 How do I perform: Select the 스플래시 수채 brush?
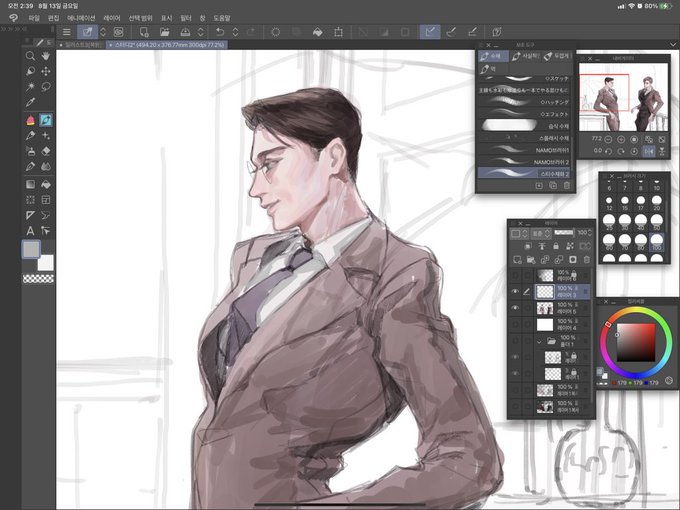pyautogui.click(x=525, y=138)
